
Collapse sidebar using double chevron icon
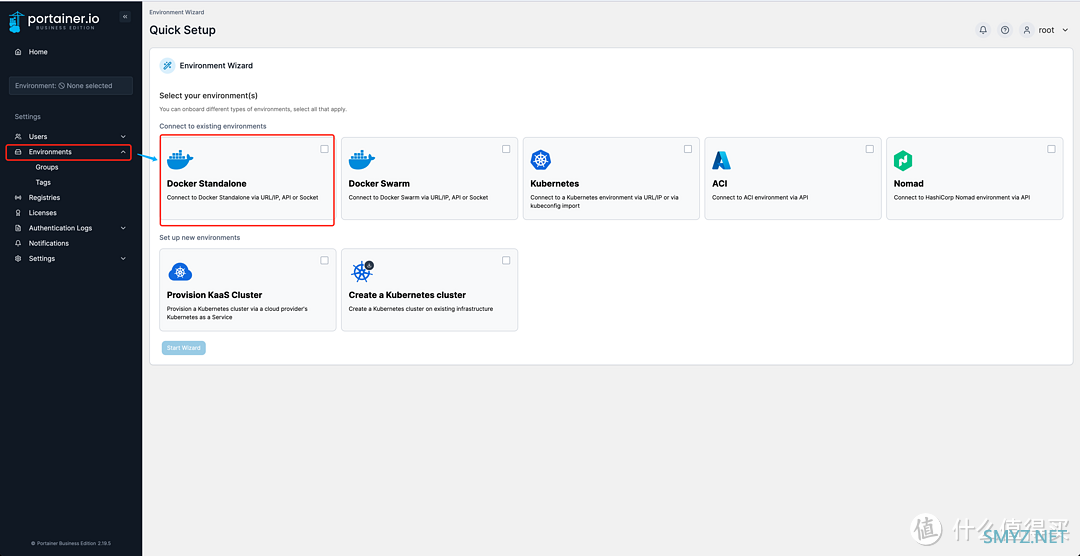(x=125, y=17)
